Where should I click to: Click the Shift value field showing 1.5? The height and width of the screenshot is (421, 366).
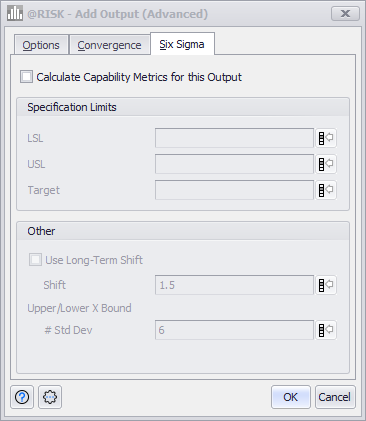(234, 285)
